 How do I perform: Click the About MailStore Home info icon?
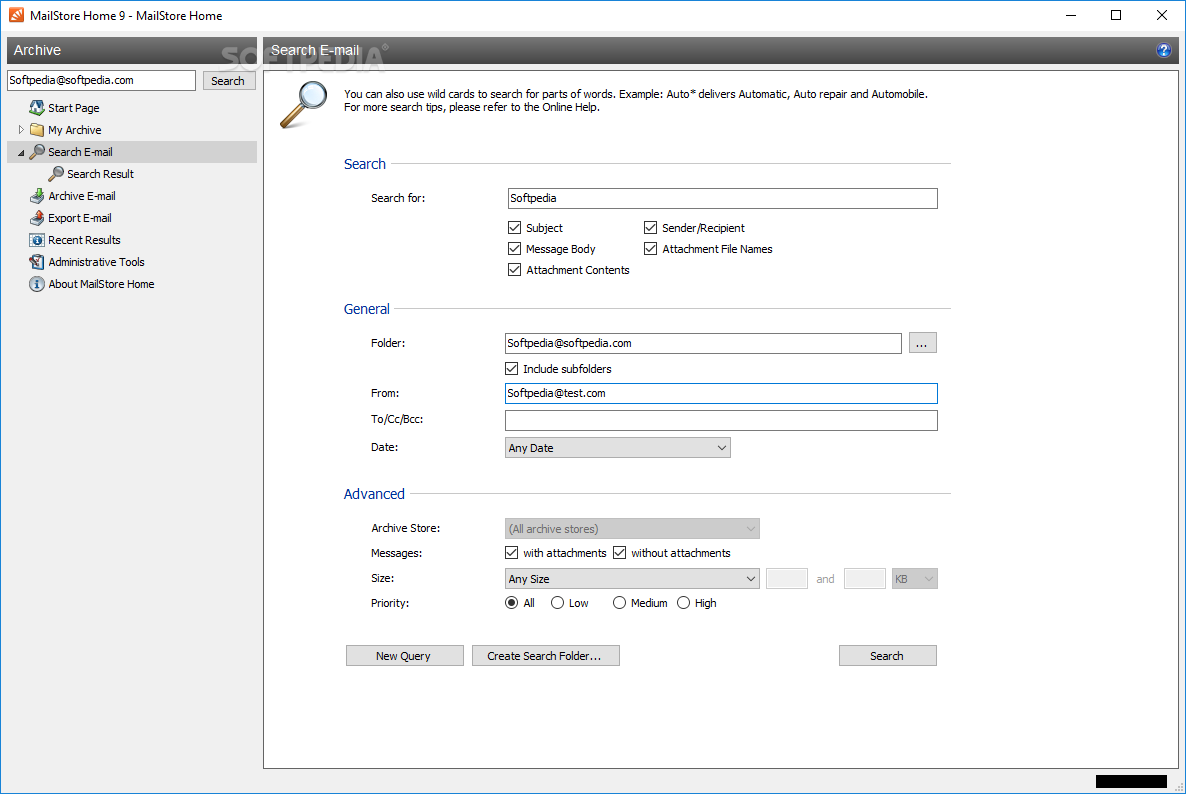pyautogui.click(x=36, y=284)
